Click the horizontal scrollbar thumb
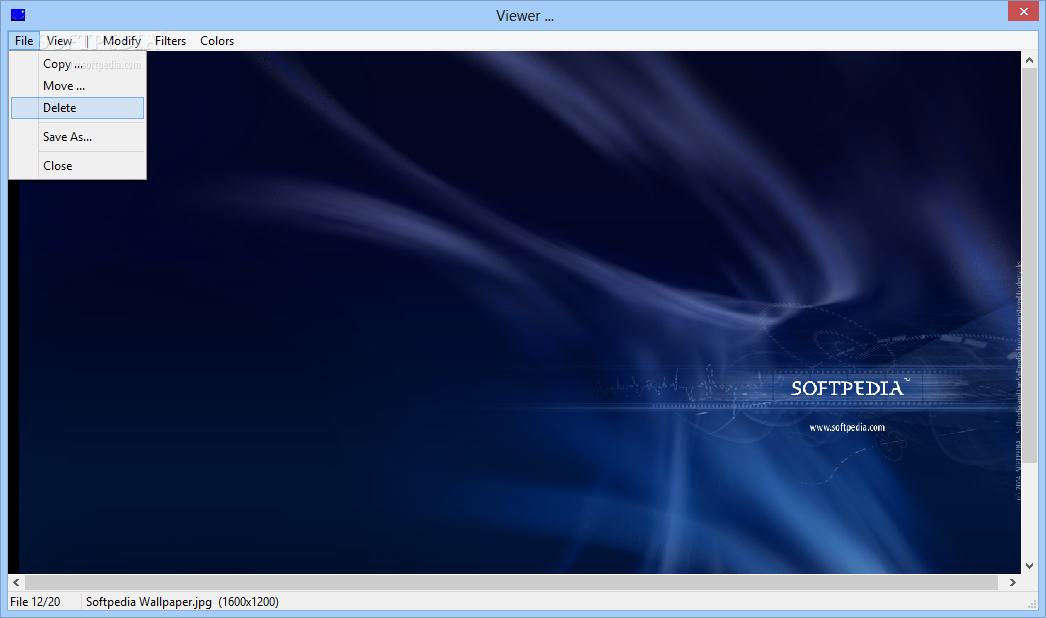The width and height of the screenshot is (1046, 618). [x=511, y=583]
